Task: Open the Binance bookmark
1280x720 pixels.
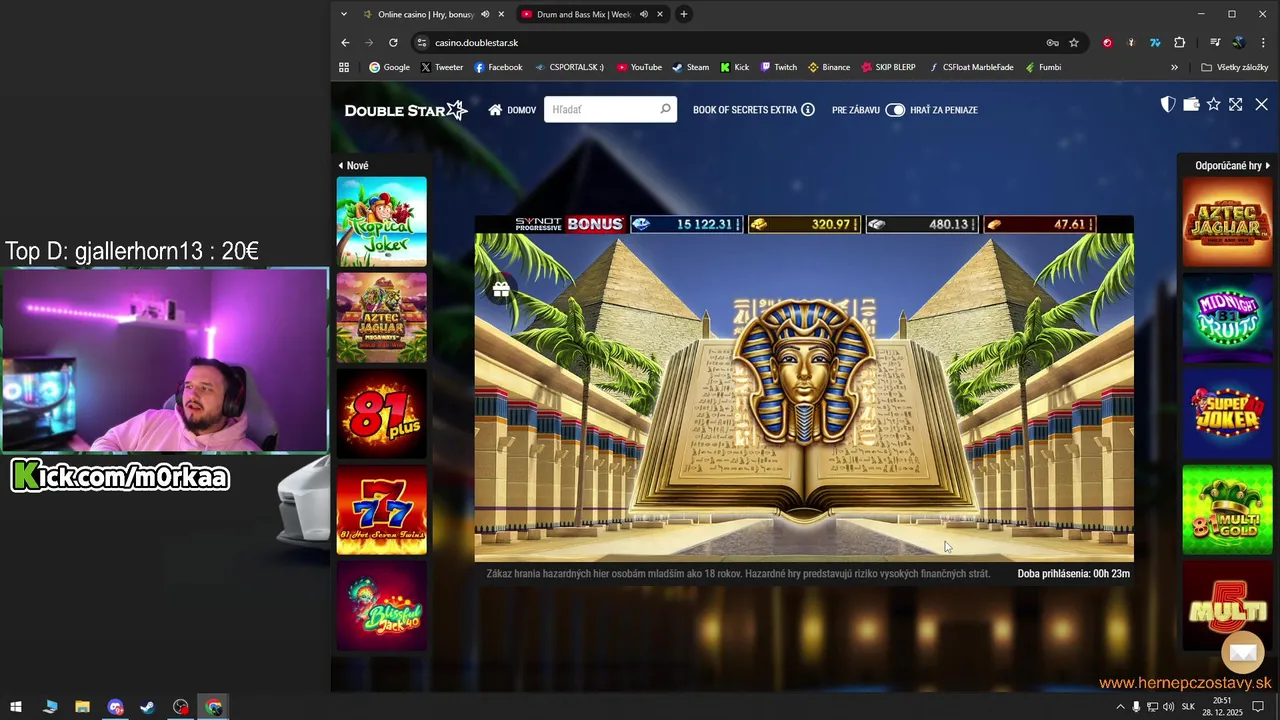Action: (x=829, y=67)
